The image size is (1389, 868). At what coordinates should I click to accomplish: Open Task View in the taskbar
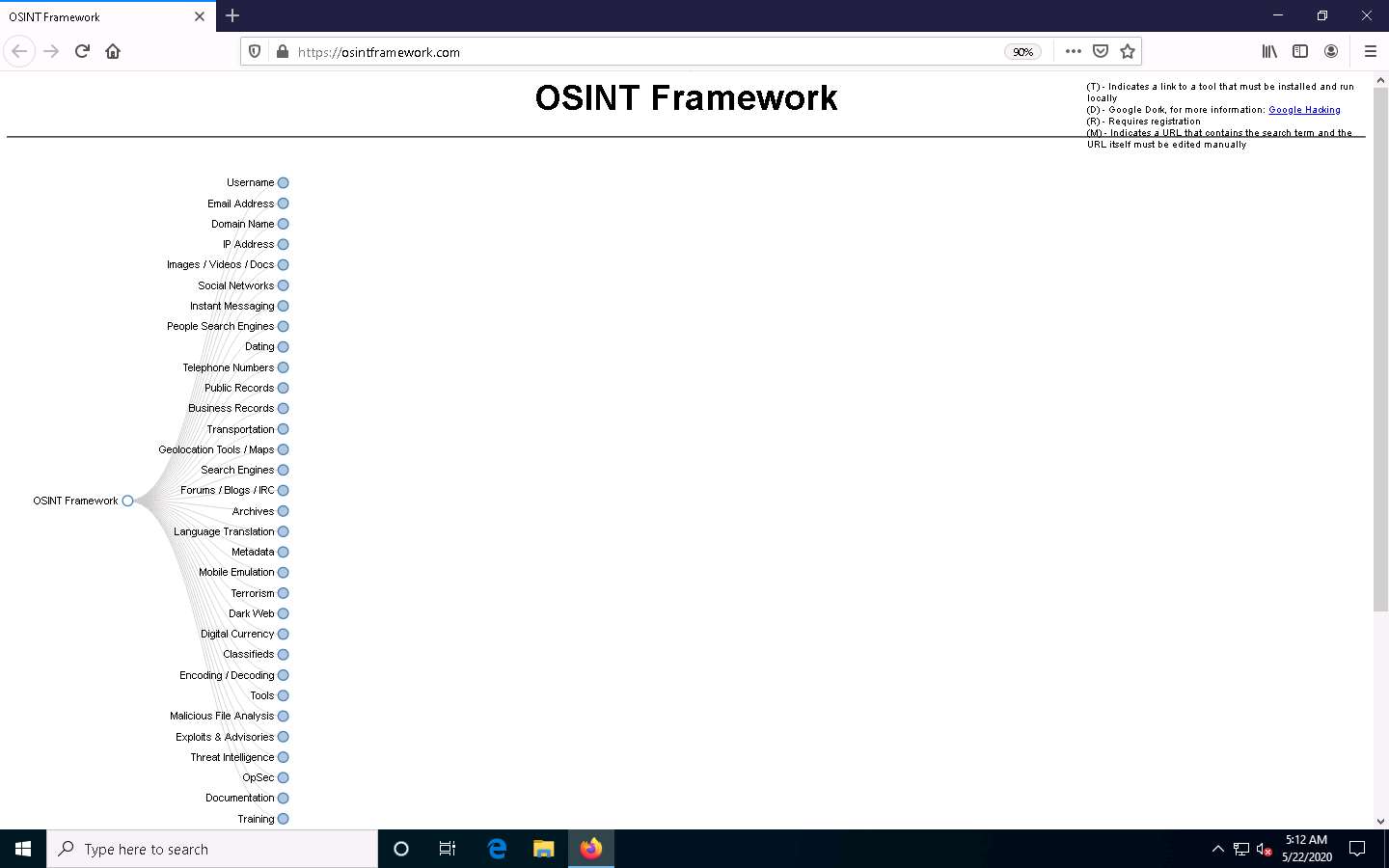click(x=448, y=849)
